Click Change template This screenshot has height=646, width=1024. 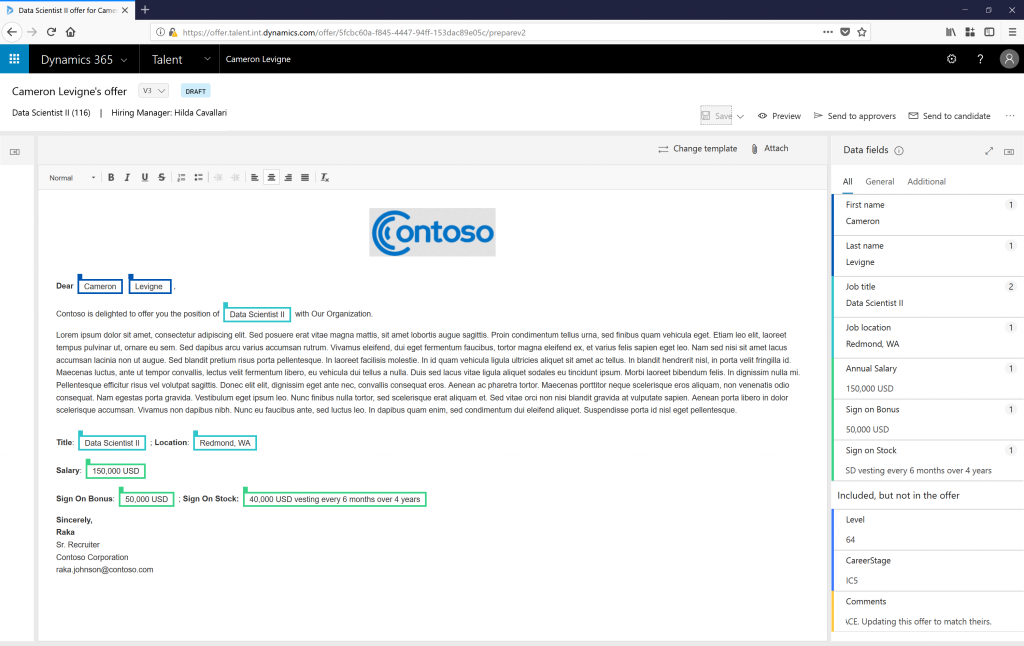click(697, 149)
